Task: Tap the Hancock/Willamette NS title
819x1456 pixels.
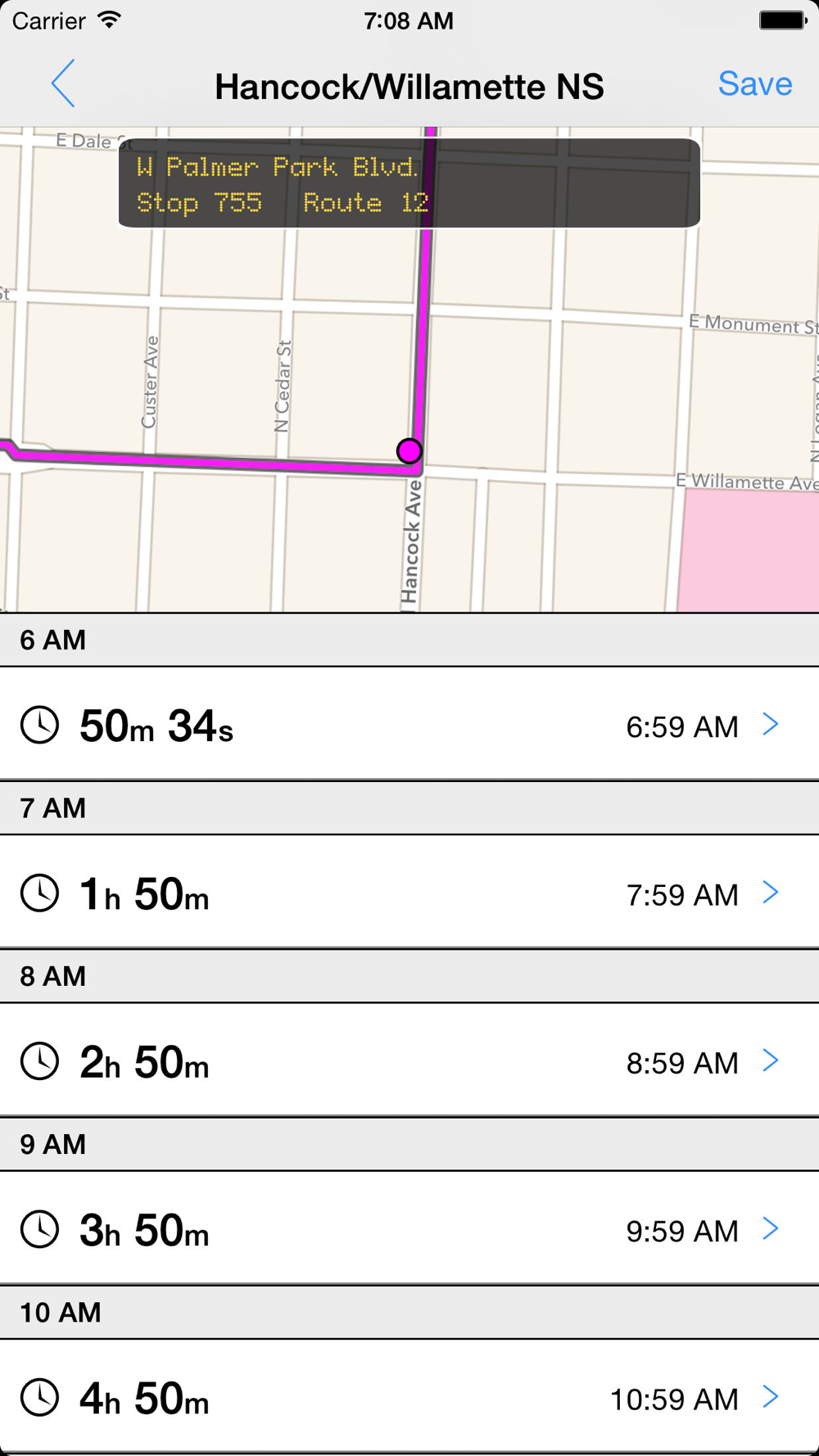Action: pos(409,87)
